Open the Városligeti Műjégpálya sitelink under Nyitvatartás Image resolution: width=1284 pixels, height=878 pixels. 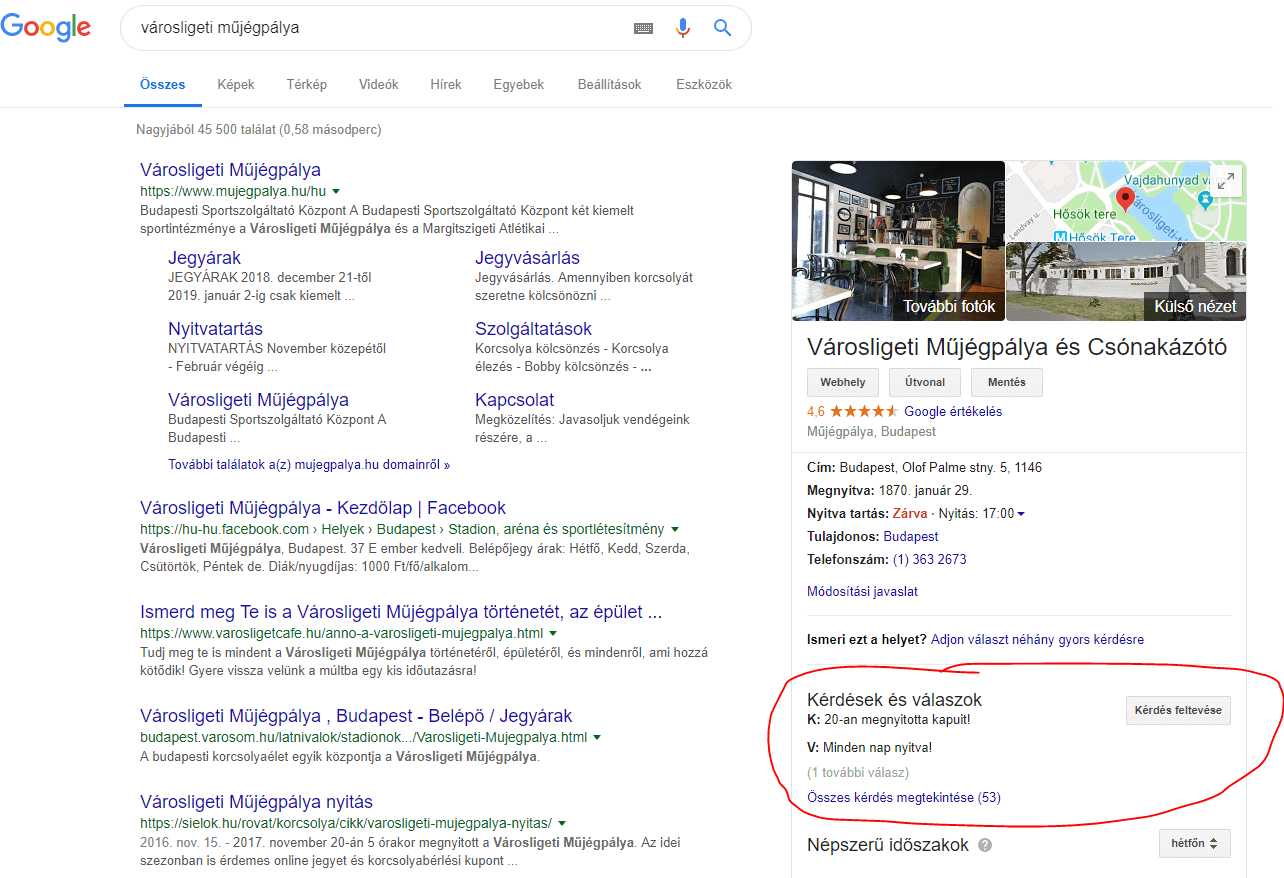coord(258,400)
